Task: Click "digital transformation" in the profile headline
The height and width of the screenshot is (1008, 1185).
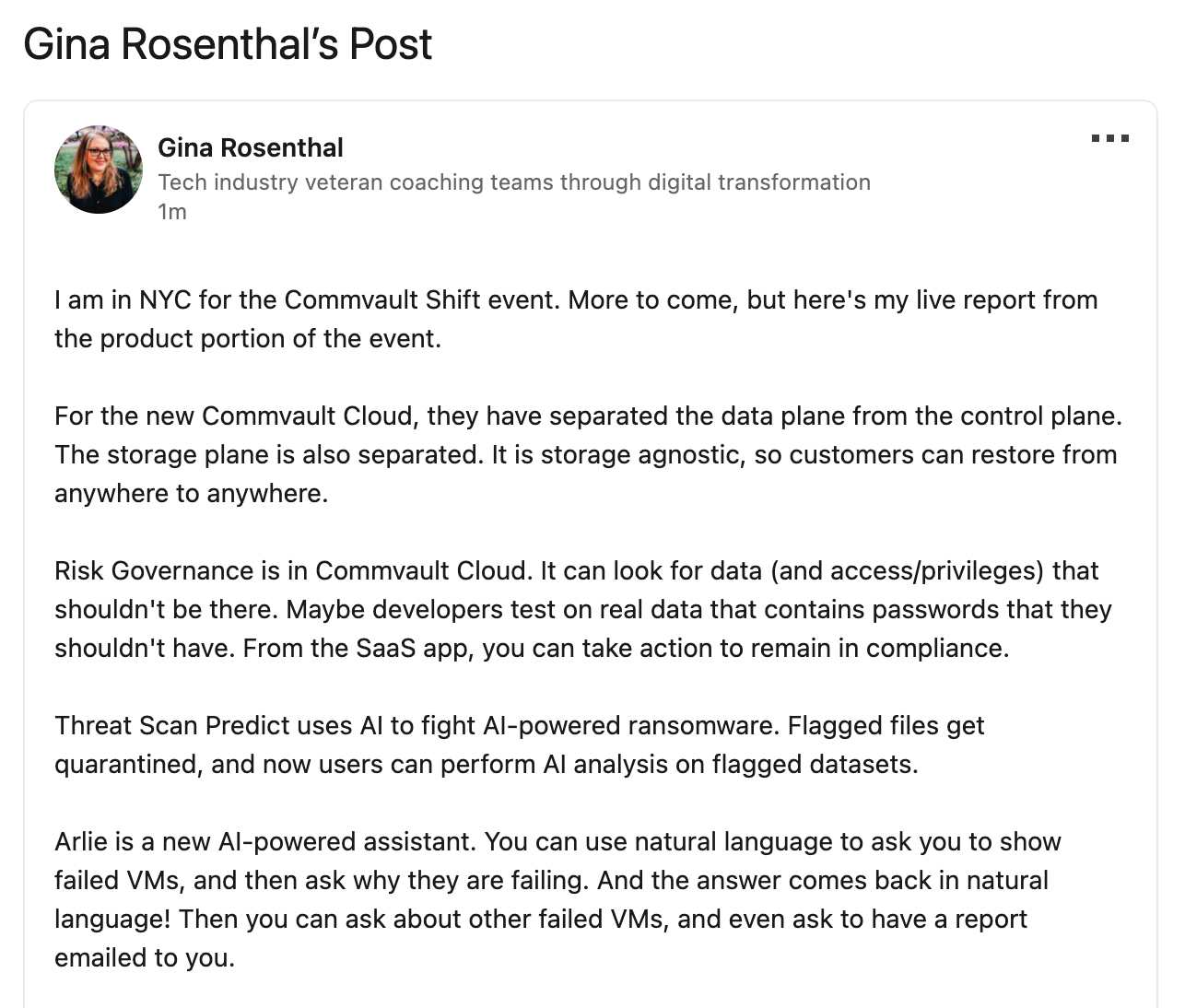Action: (759, 182)
